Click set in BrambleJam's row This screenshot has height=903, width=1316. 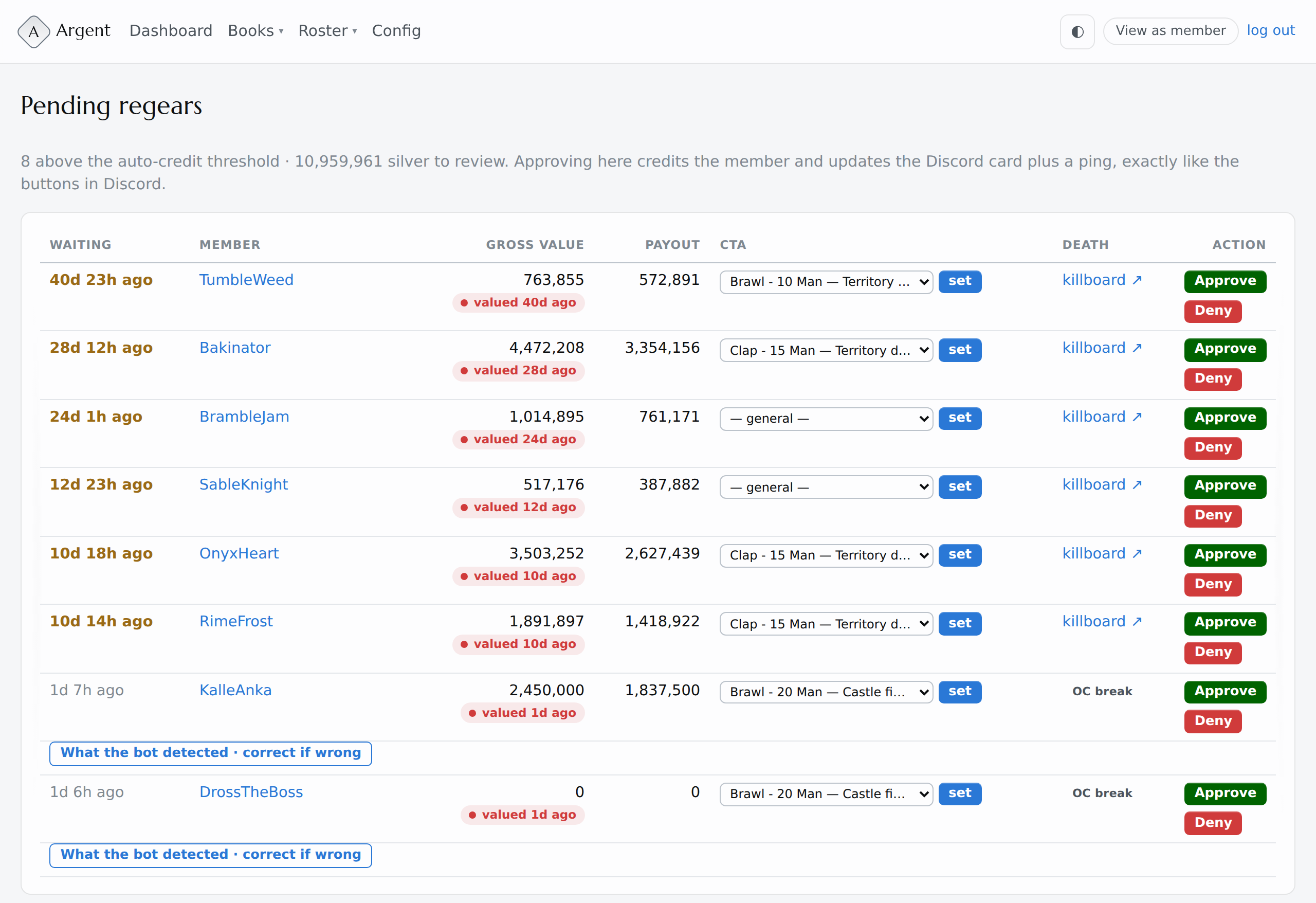click(960, 419)
